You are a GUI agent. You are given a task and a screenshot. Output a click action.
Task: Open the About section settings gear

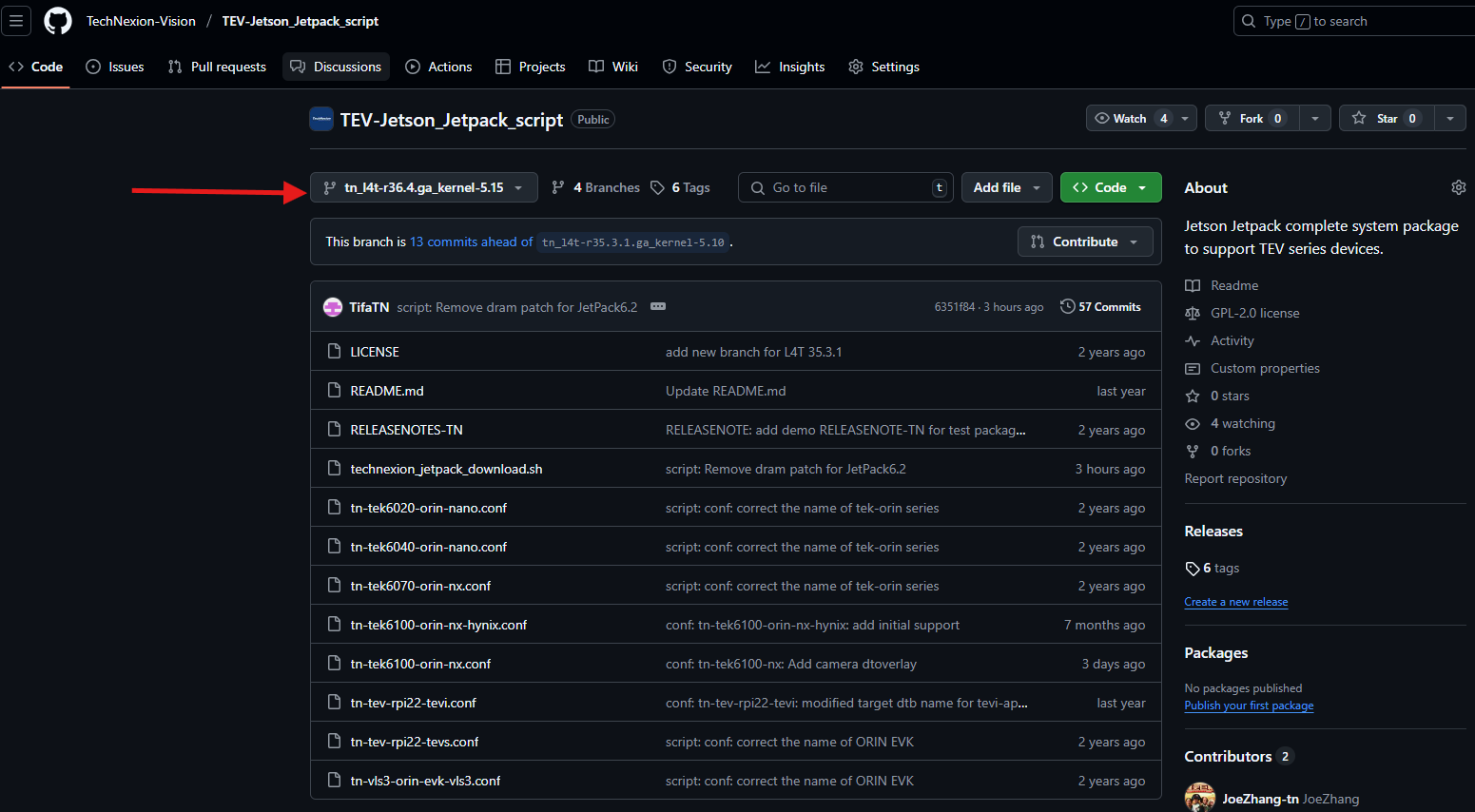click(1458, 187)
